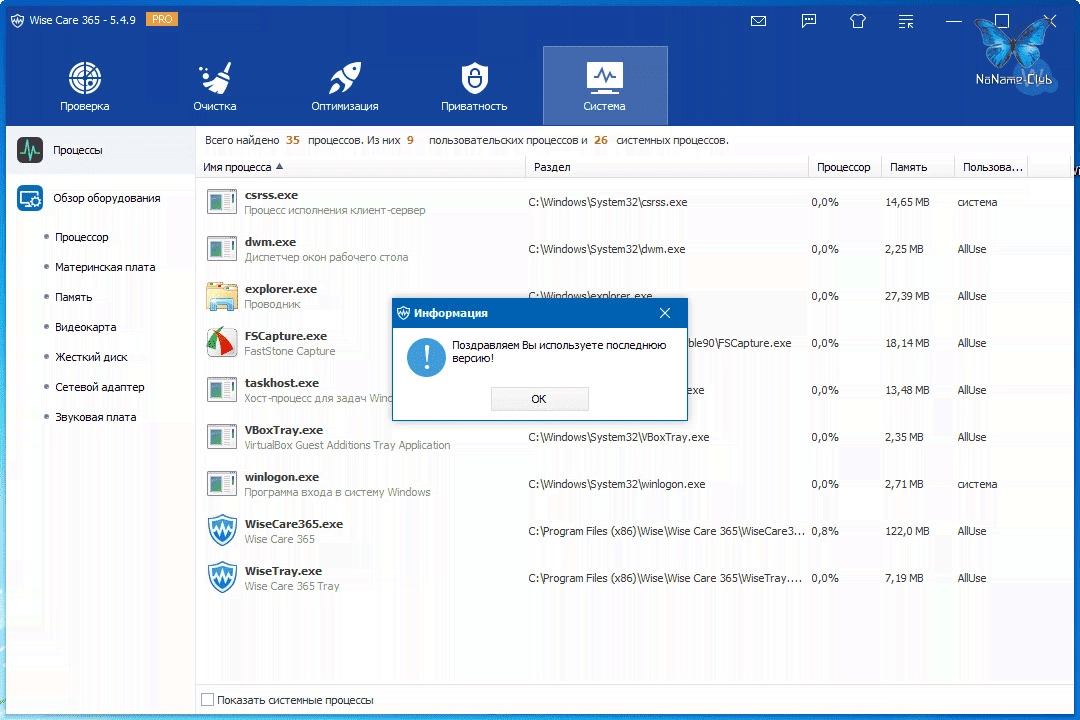
Task: Click the taskhost.exe process icon
Action: coord(222,390)
